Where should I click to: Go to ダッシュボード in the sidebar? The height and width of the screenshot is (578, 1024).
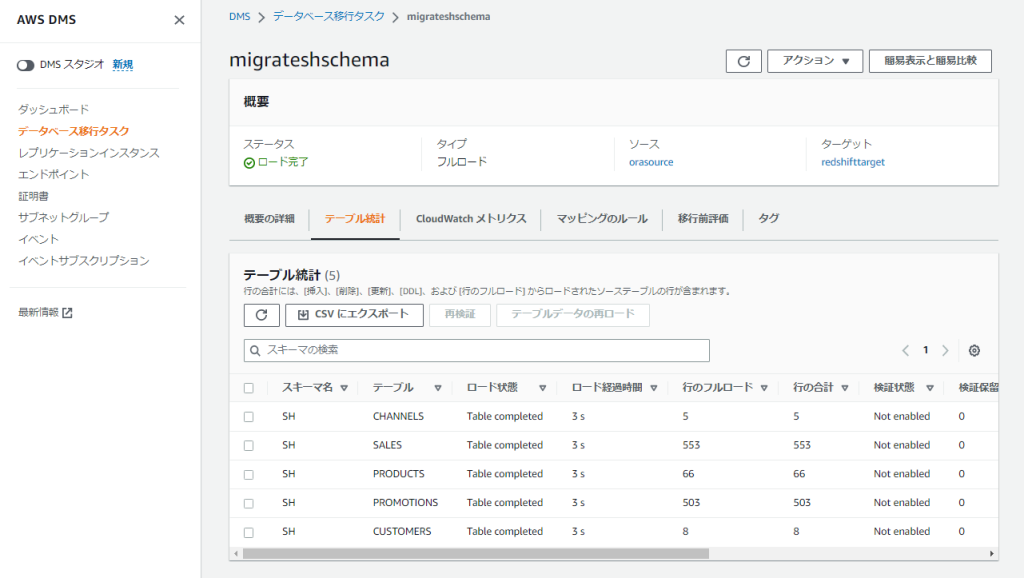pyautogui.click(x=54, y=109)
